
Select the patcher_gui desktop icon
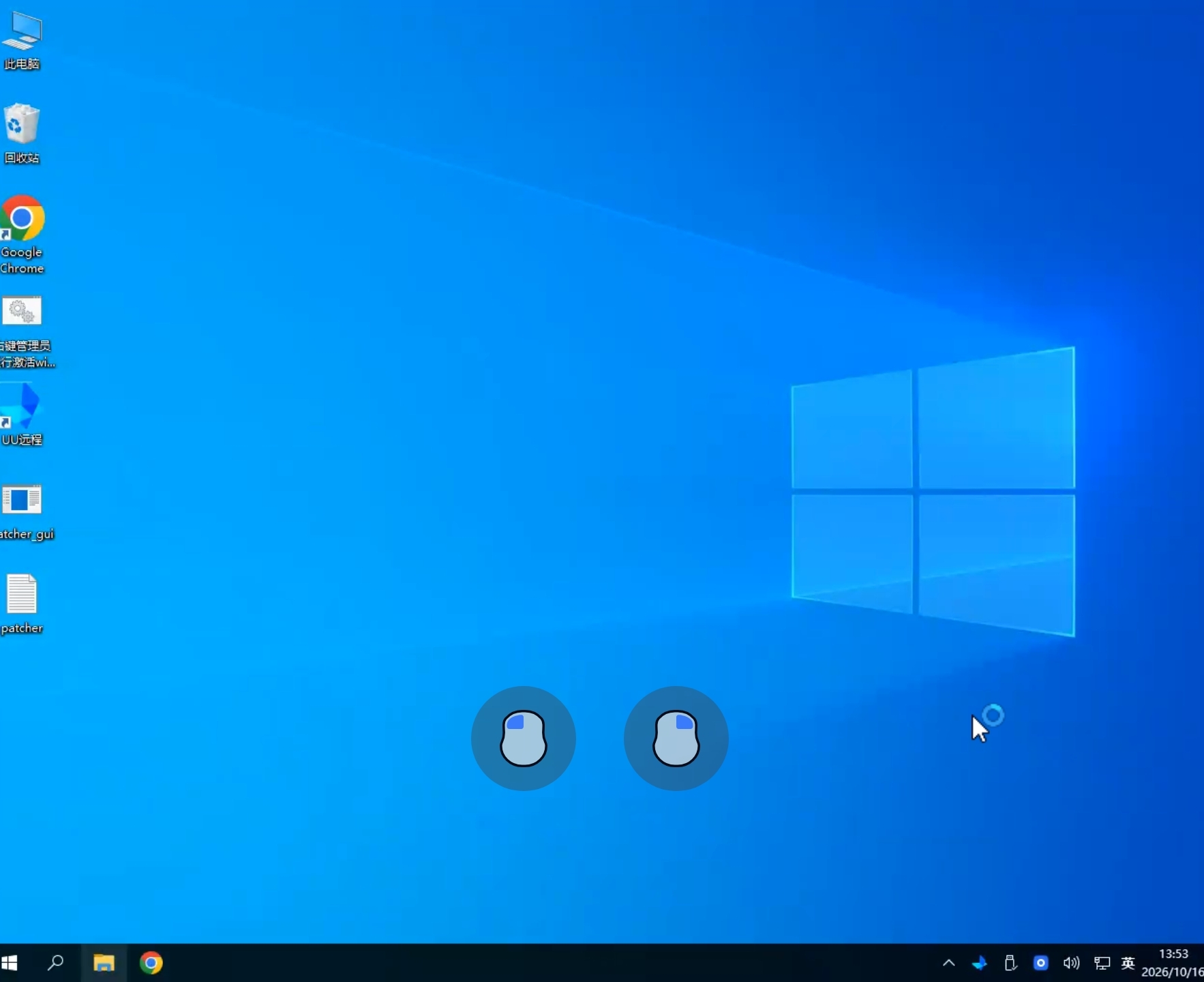tap(26, 513)
